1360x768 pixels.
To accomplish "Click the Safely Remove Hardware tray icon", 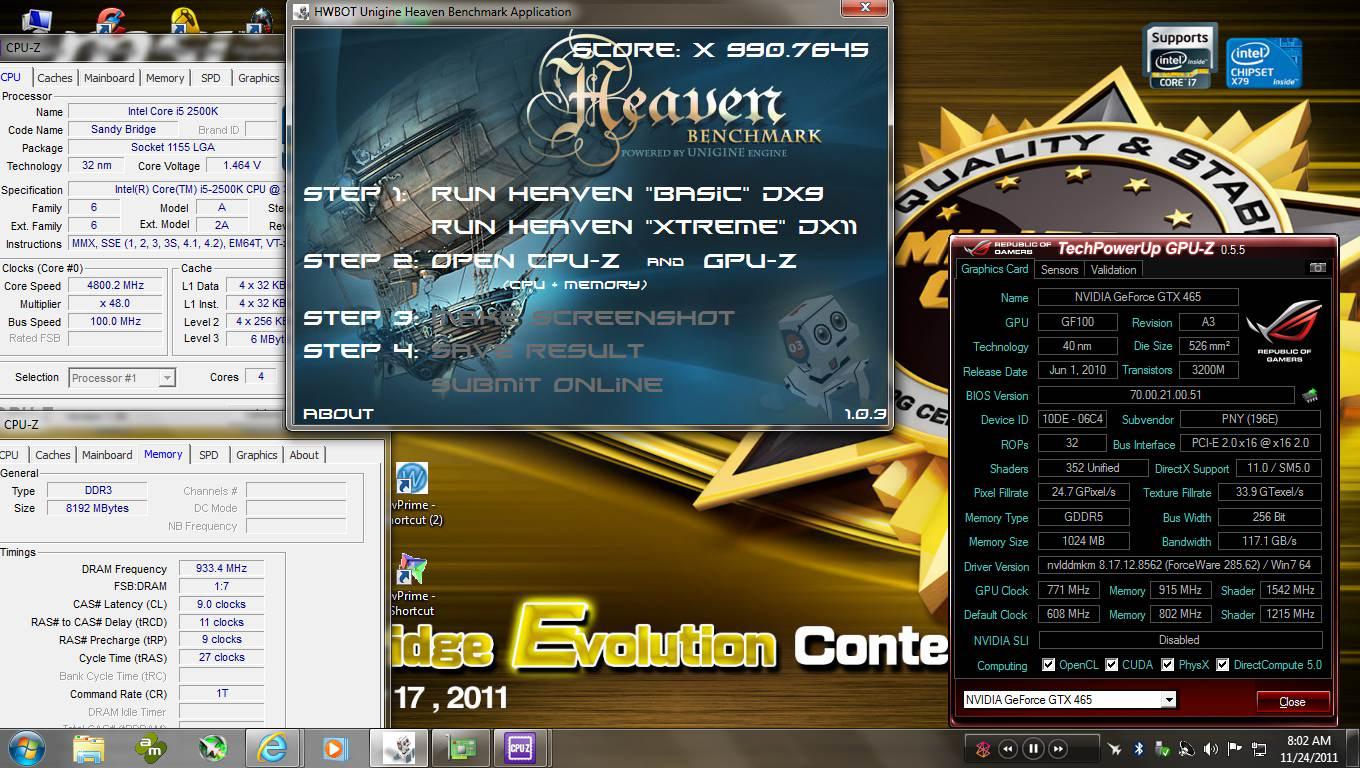I will coord(1162,748).
